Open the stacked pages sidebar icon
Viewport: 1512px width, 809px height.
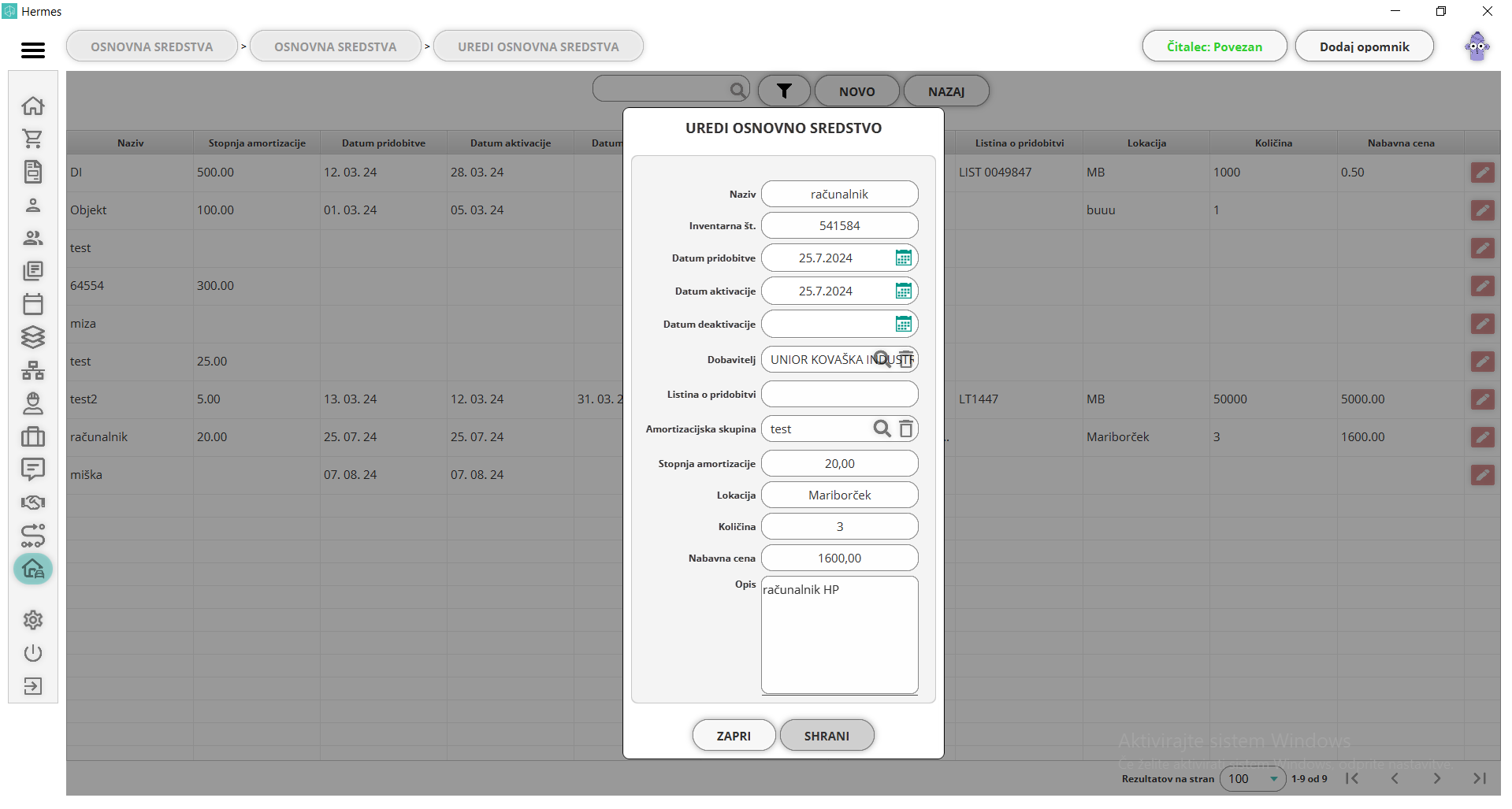33,271
